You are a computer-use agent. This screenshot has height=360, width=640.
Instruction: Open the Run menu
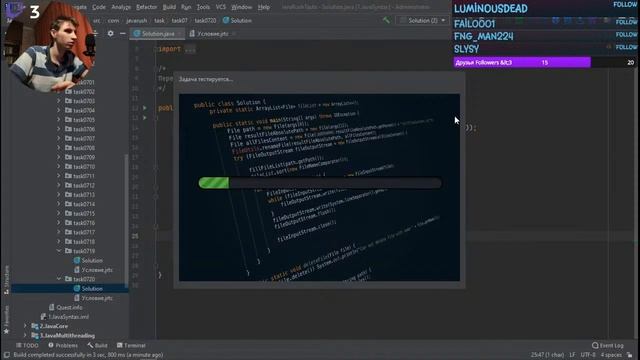(x=186, y=7)
